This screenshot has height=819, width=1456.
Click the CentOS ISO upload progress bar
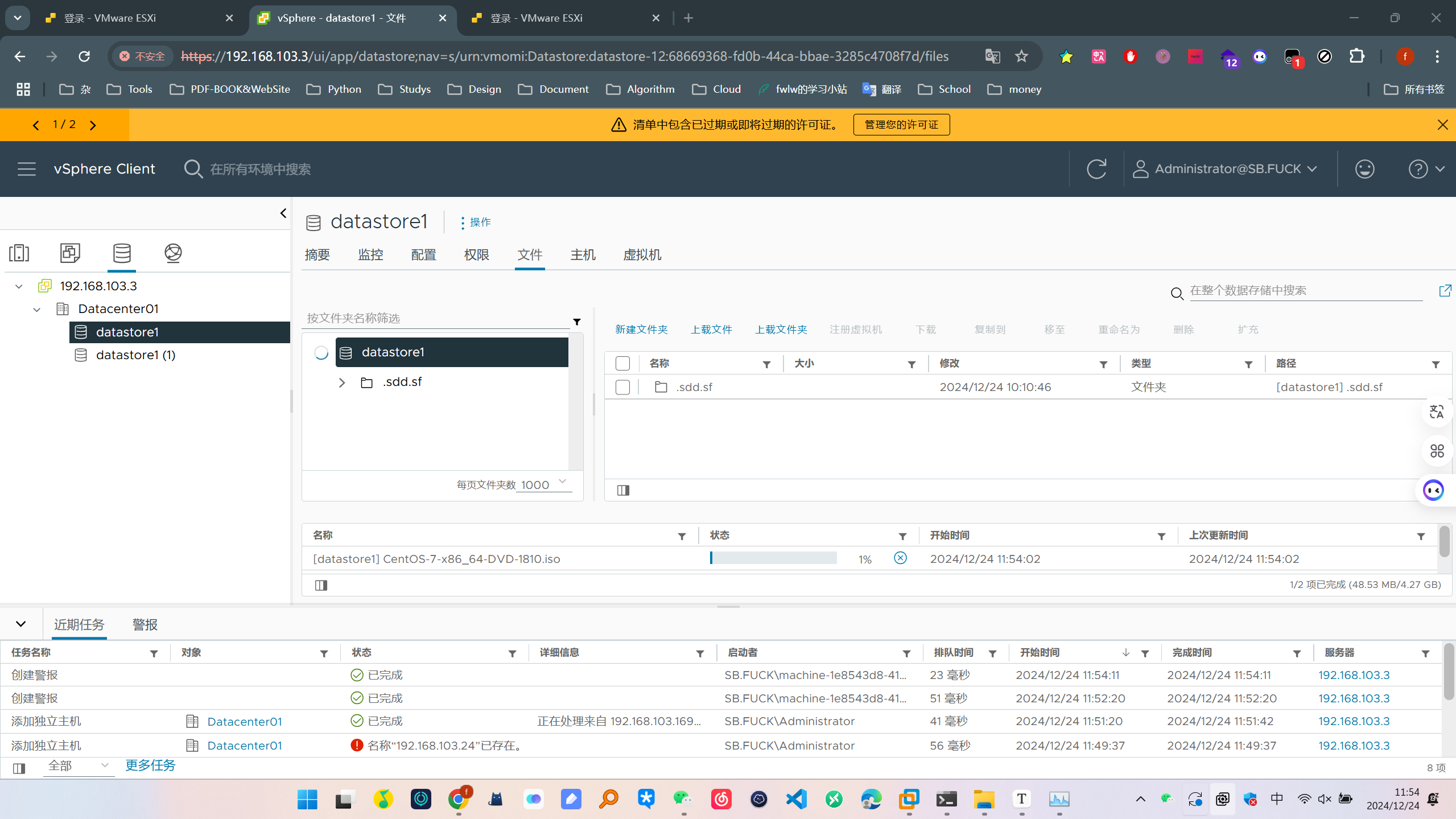click(x=773, y=558)
